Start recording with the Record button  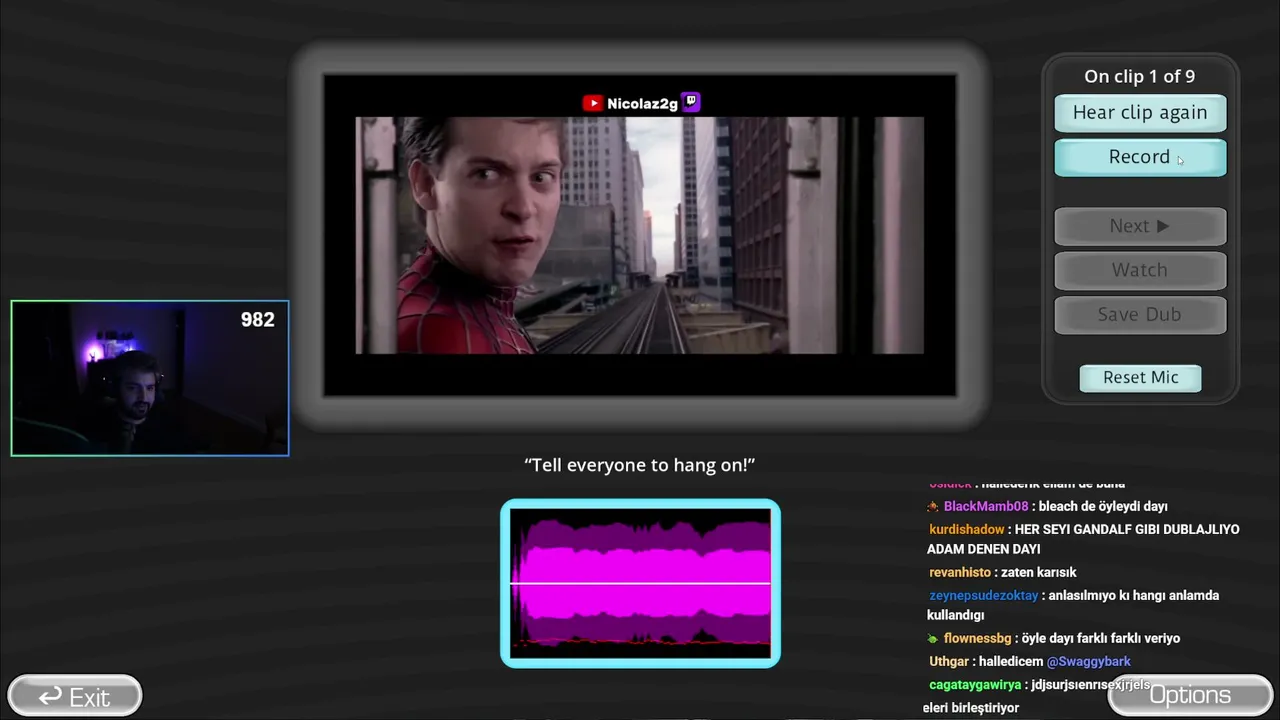click(1140, 157)
